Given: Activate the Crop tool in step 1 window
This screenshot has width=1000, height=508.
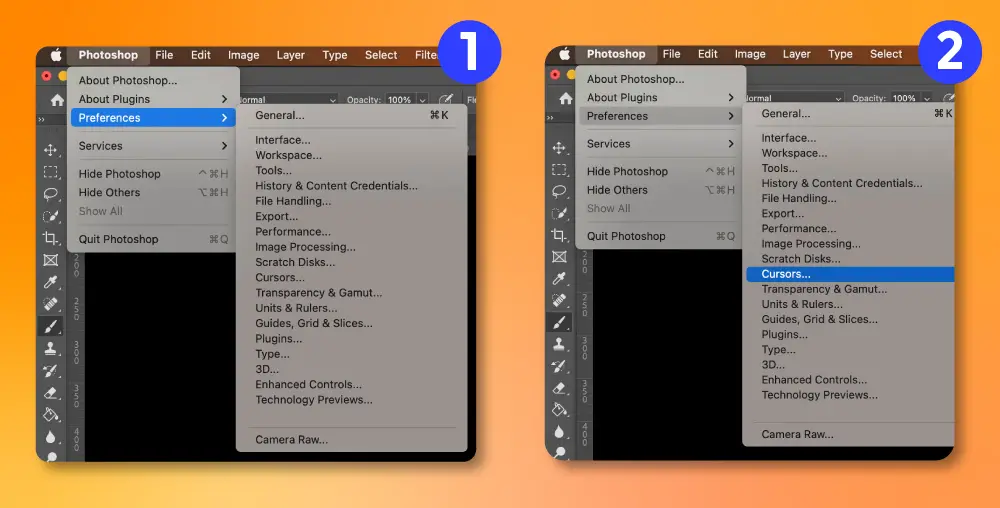Looking at the screenshot, I should tap(50, 238).
